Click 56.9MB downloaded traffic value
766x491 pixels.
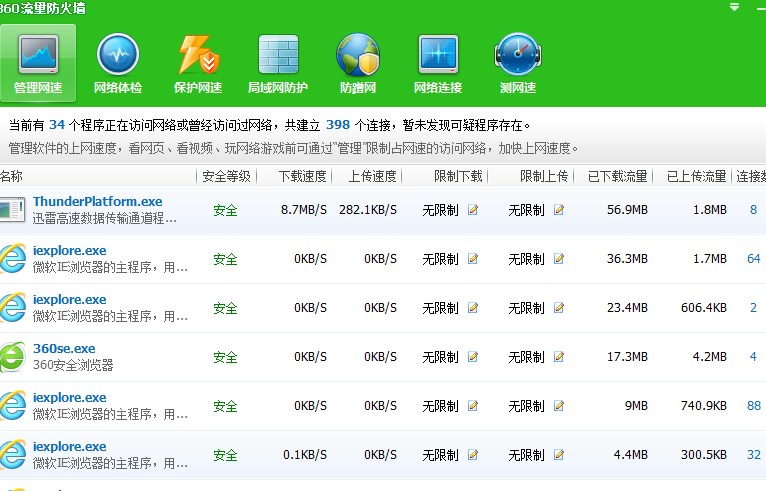(x=627, y=210)
